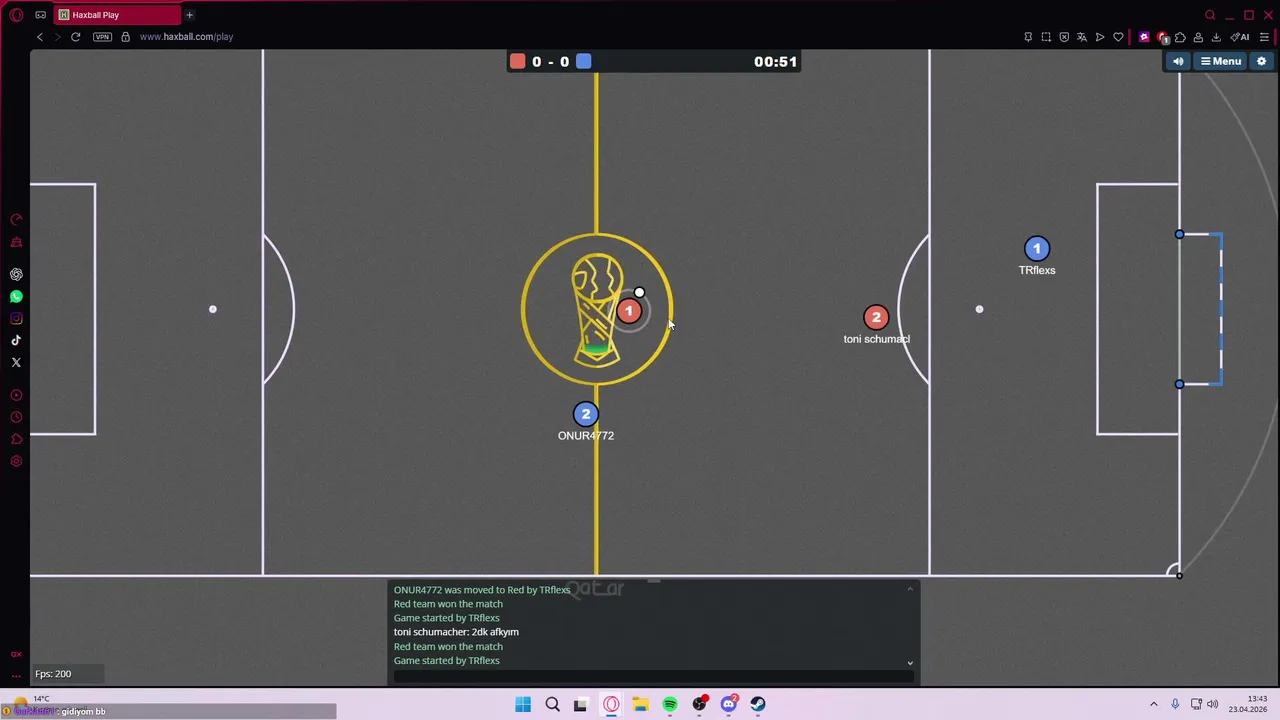This screenshot has width=1280, height=720.
Task: Open Discord from the taskbar
Action: tap(729, 704)
